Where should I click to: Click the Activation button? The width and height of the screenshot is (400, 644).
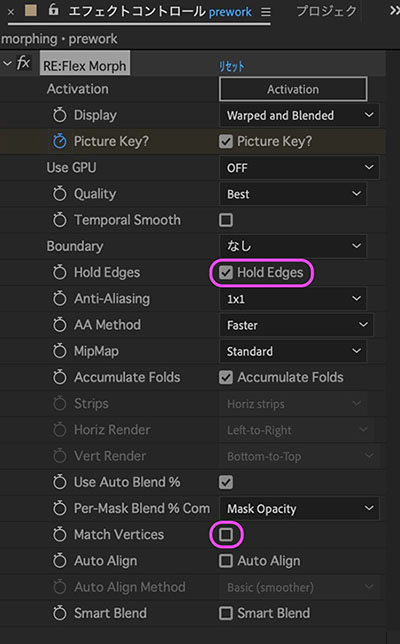[x=293, y=89]
